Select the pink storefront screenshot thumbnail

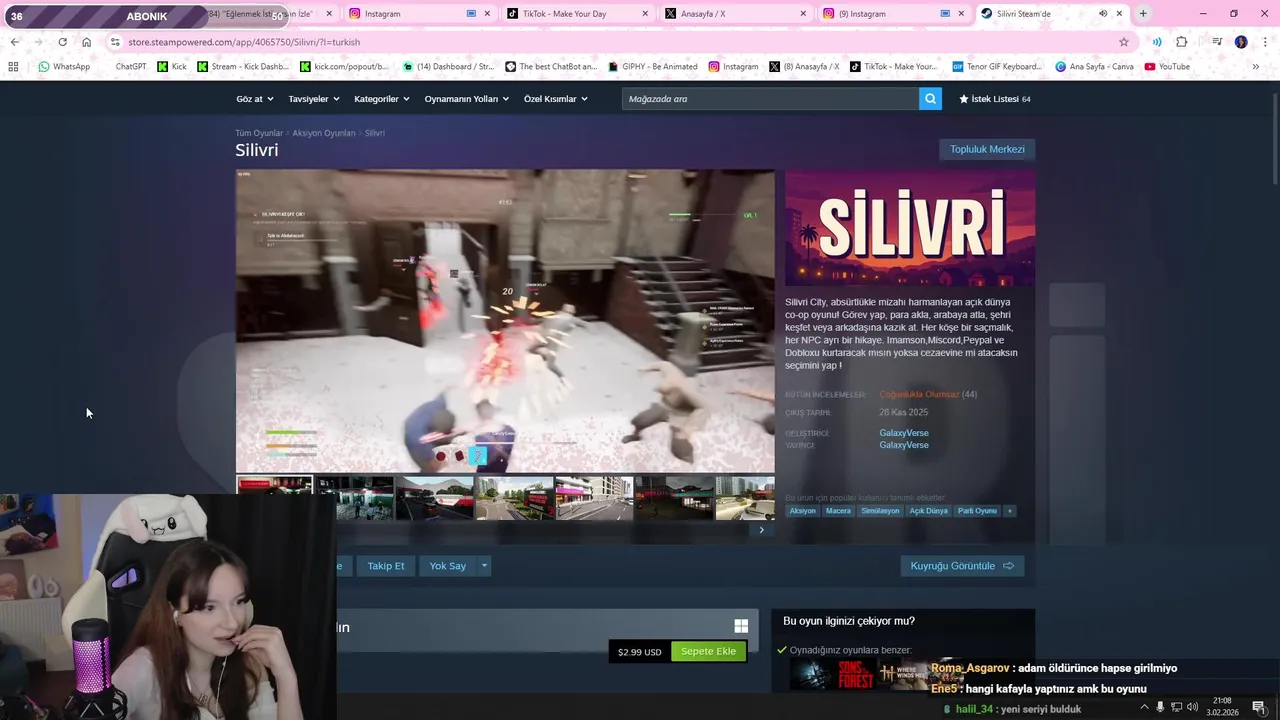[594, 498]
